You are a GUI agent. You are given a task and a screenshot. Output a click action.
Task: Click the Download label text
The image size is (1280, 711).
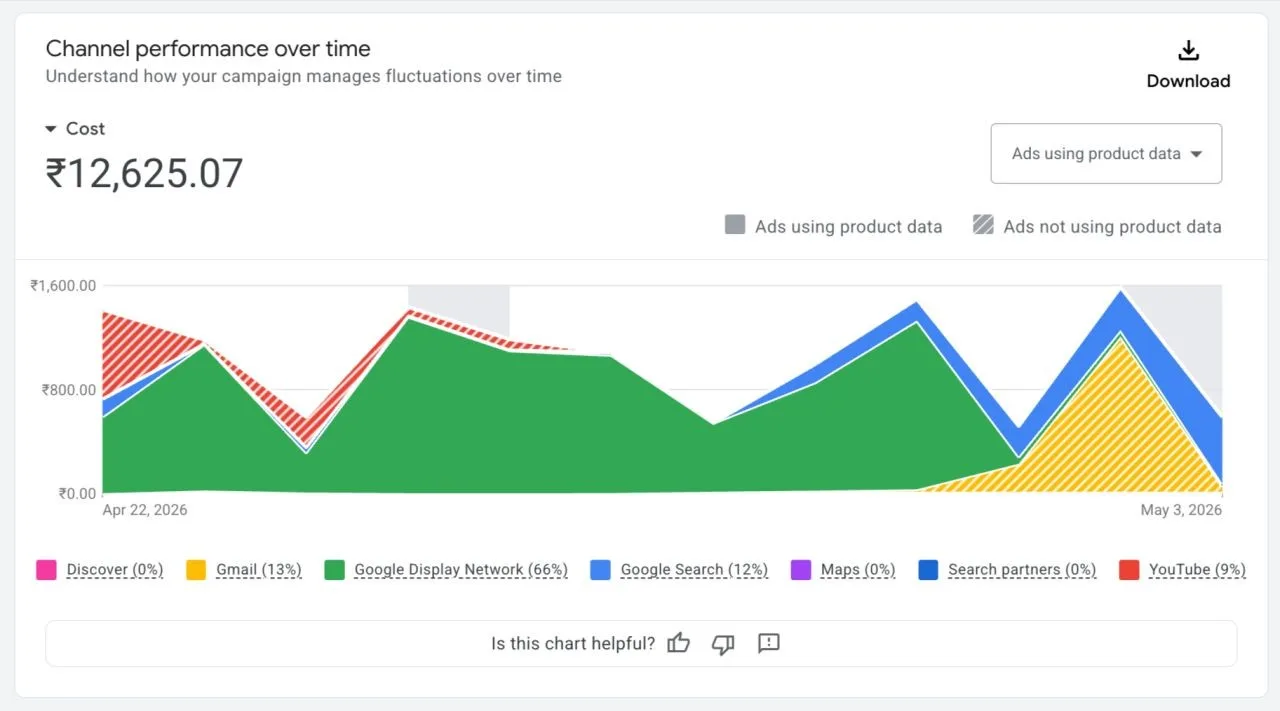tap(1188, 81)
